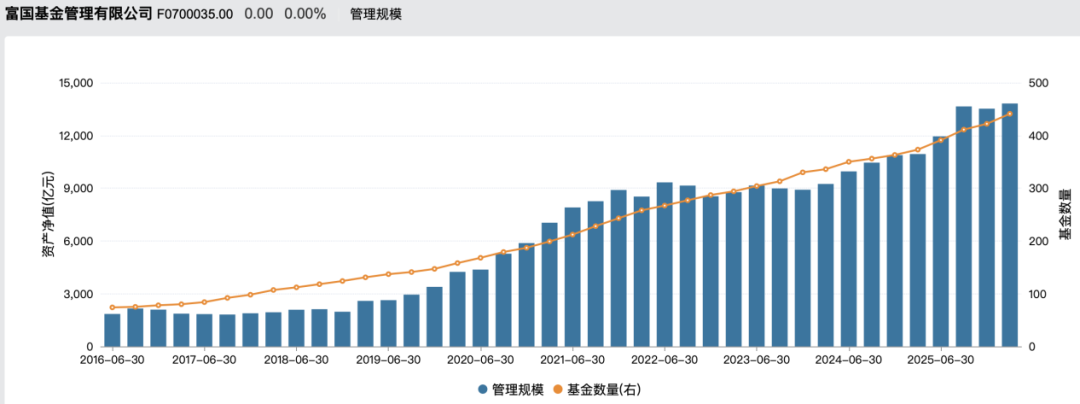
Task: Click right axis value 100
Action: [x=1039, y=295]
